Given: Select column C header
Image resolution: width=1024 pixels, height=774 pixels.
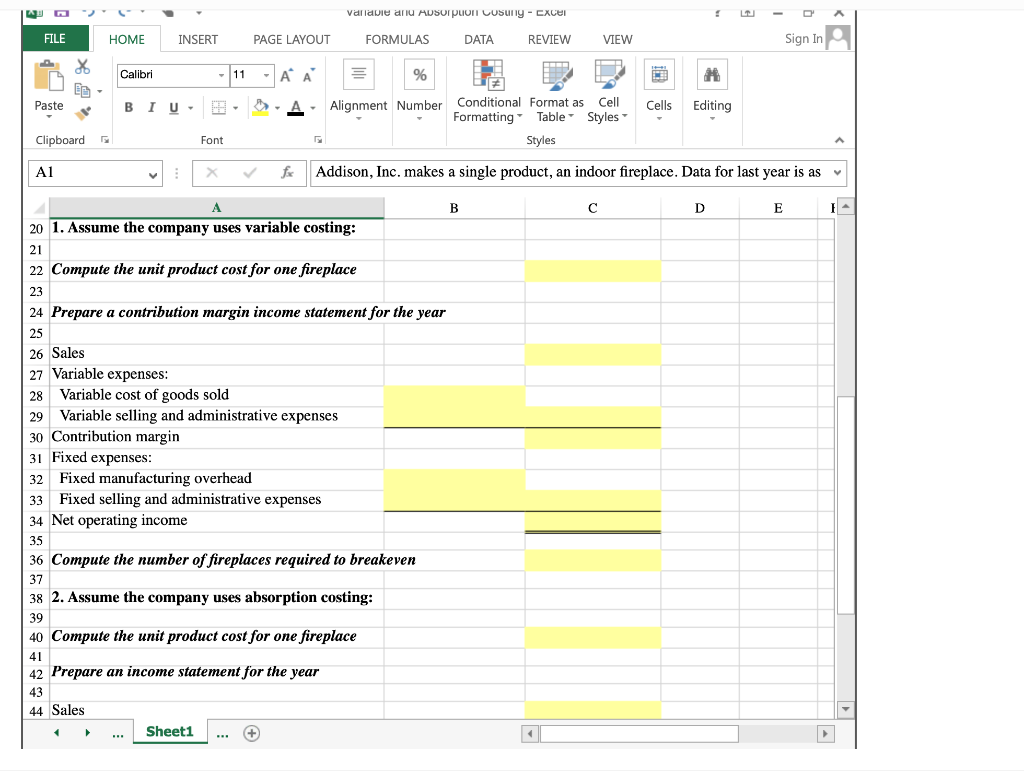Looking at the screenshot, I should [592, 208].
